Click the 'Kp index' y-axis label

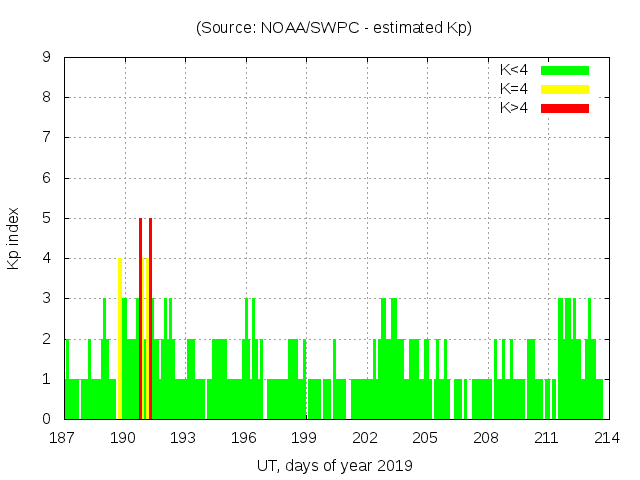(14, 238)
